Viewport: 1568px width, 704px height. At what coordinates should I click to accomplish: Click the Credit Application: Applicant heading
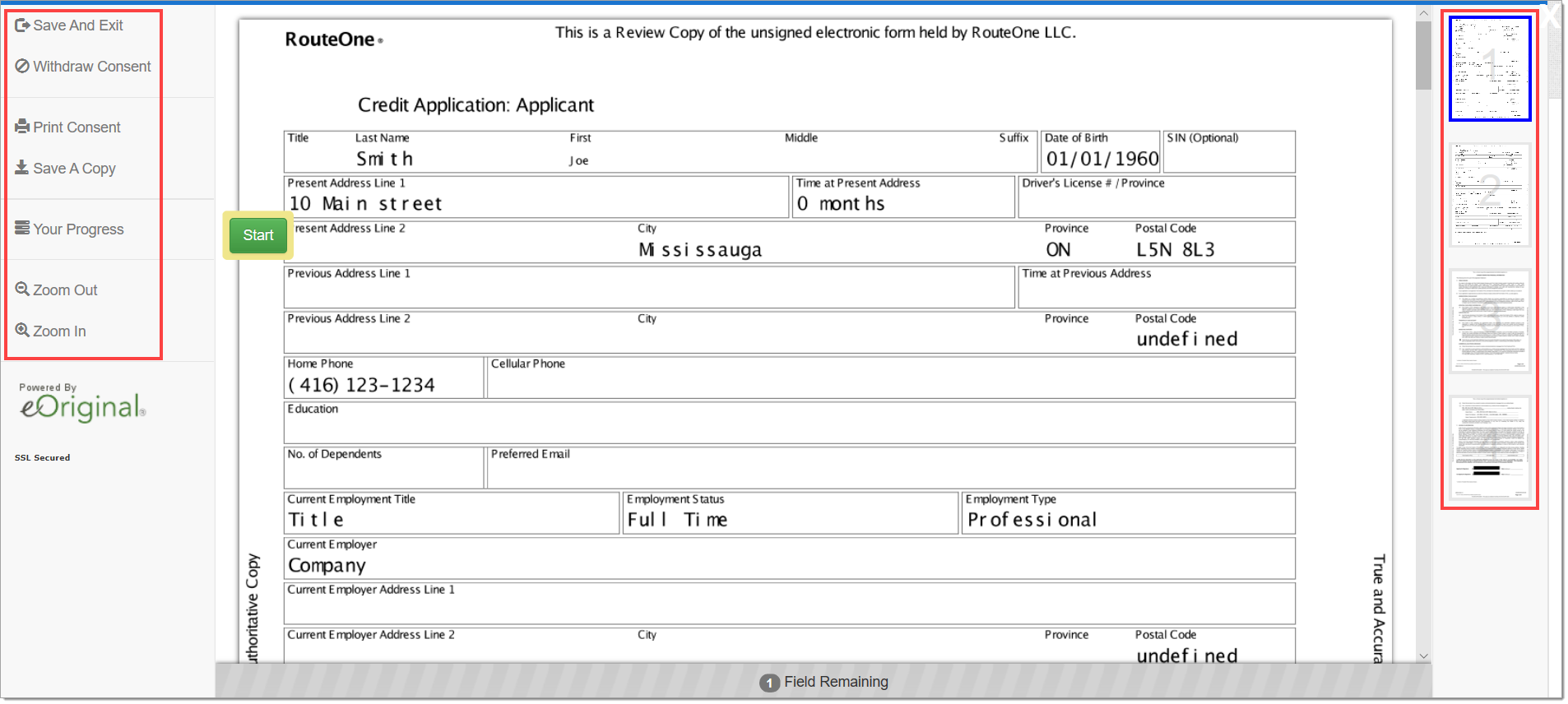tap(476, 105)
